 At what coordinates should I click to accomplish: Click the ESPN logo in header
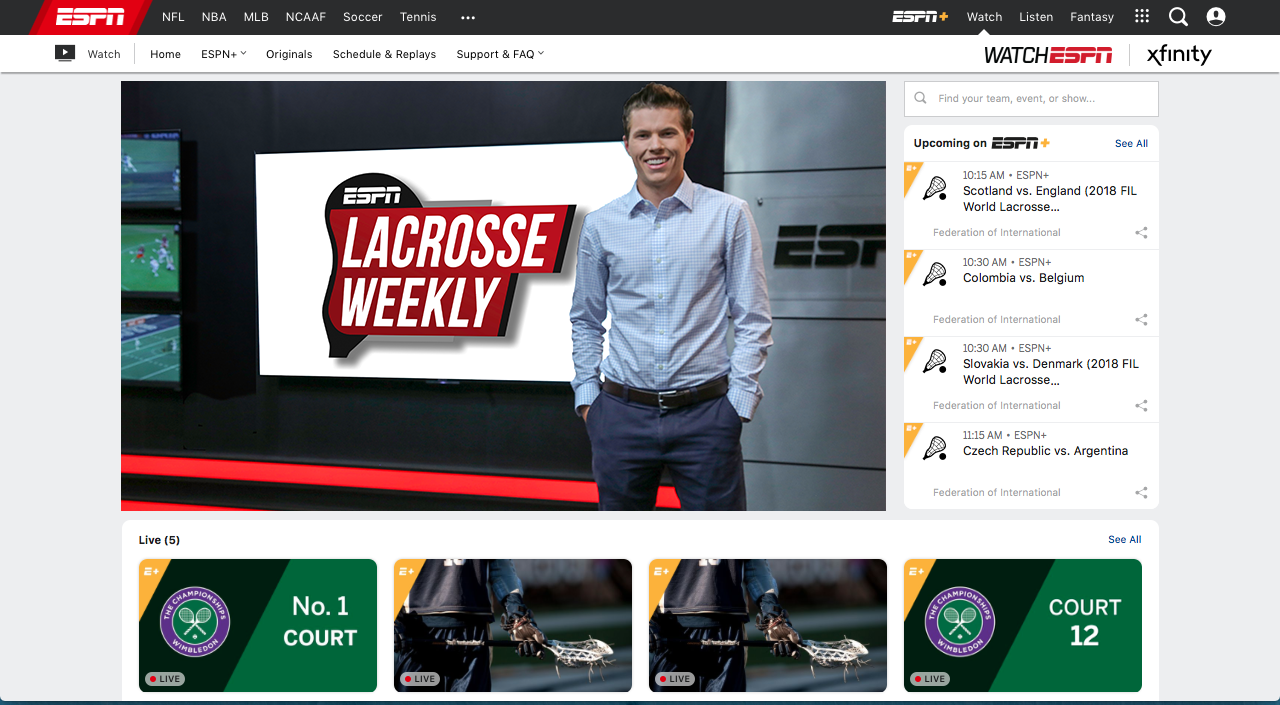point(90,17)
